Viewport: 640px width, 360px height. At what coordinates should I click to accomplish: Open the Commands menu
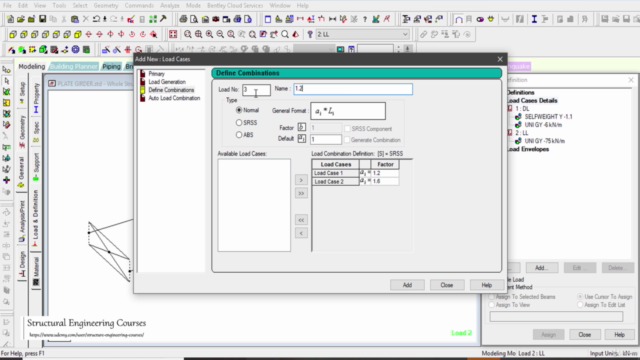coord(139,5)
